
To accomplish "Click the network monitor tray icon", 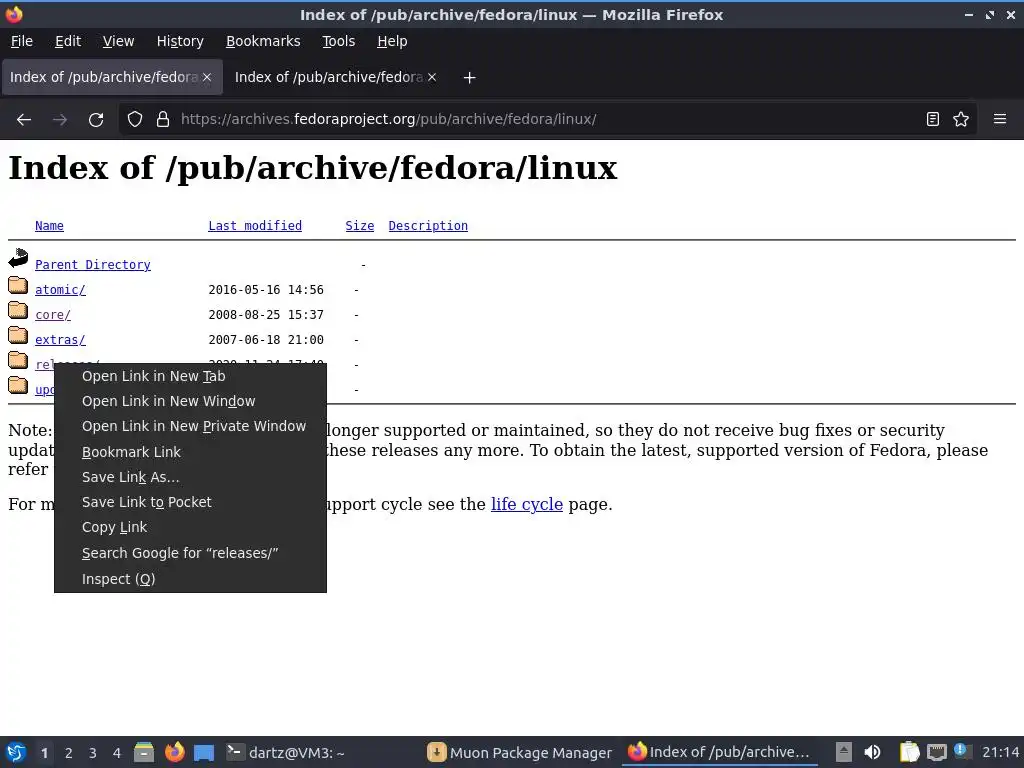I will pos(937,752).
